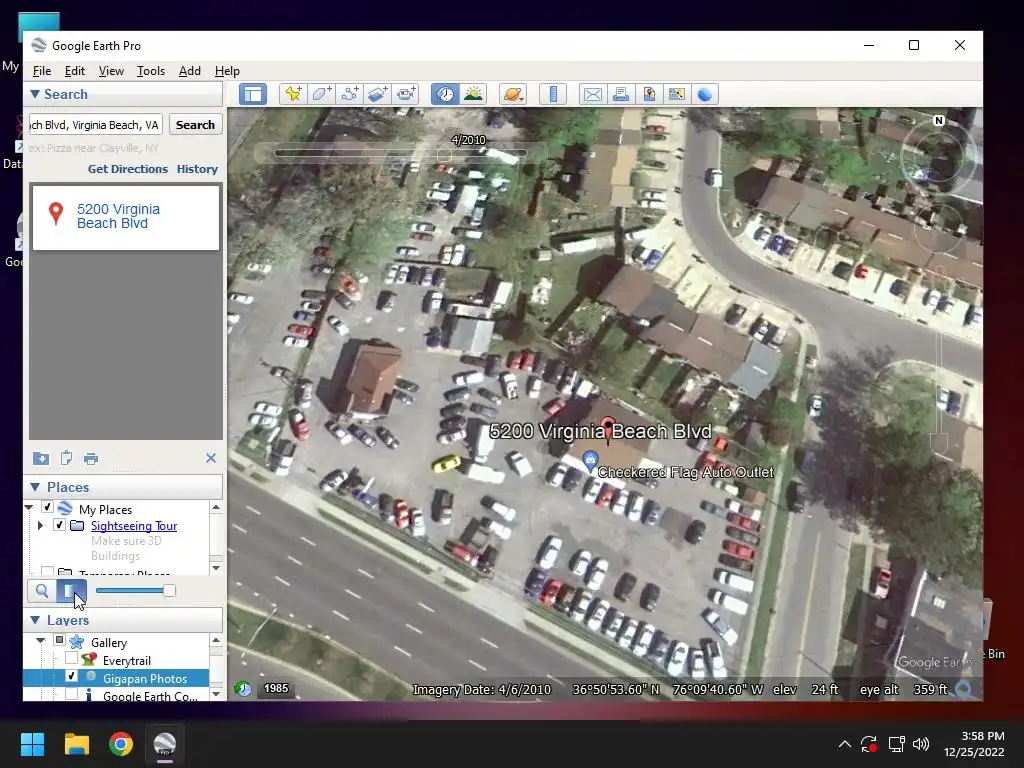Open the File menu
Screen dimensions: 1024x768
point(42,71)
